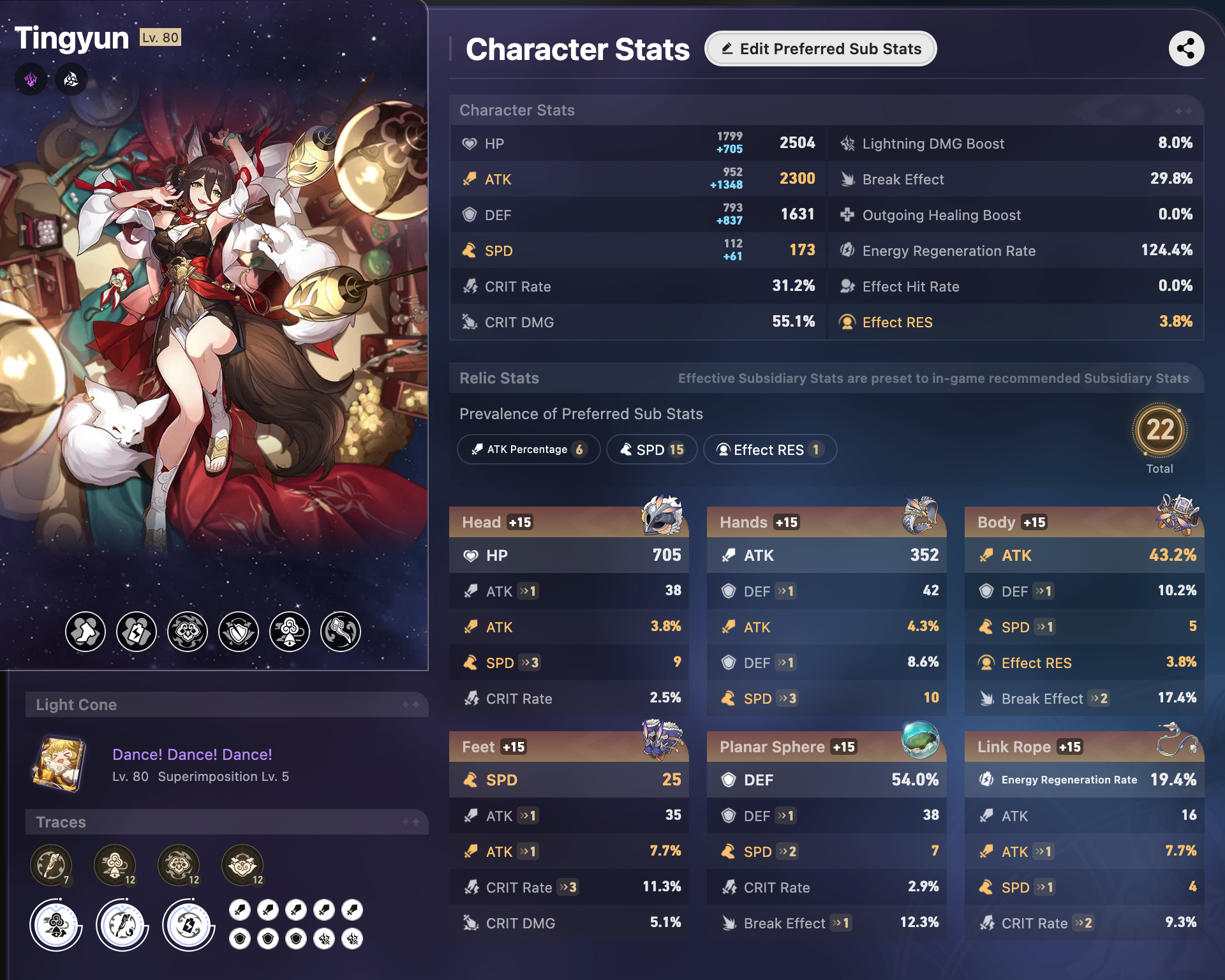Select the Effect RES sub stat chip
The width and height of the screenshot is (1225, 980).
pos(769,449)
